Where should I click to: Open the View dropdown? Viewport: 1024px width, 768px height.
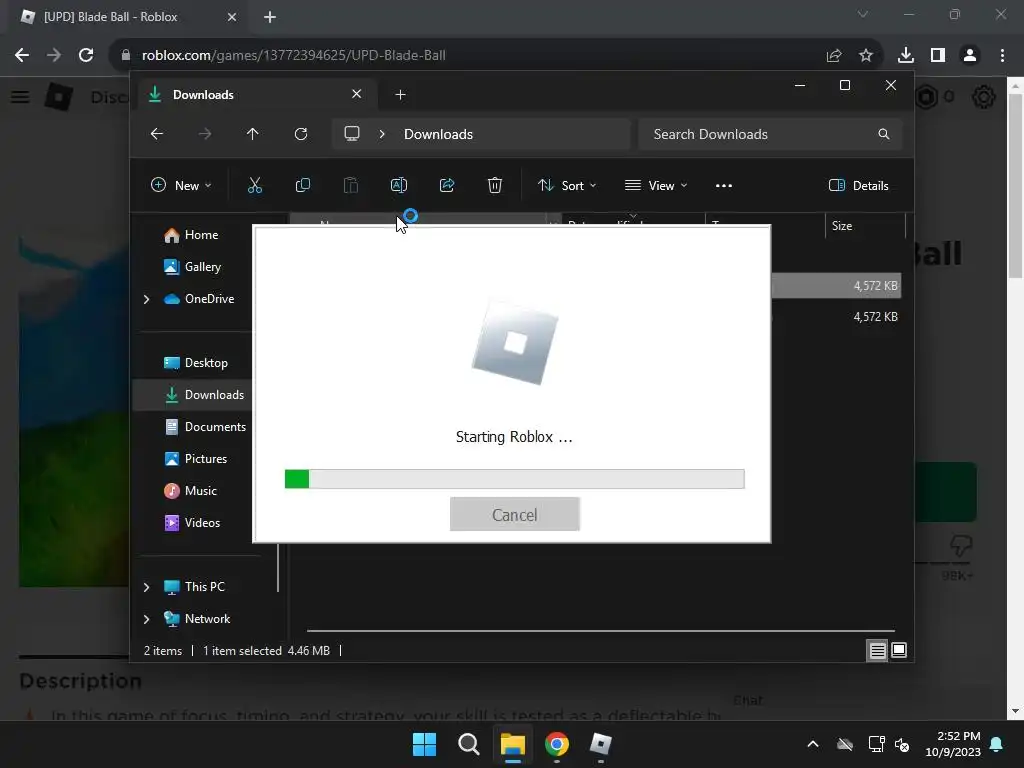[656, 185]
